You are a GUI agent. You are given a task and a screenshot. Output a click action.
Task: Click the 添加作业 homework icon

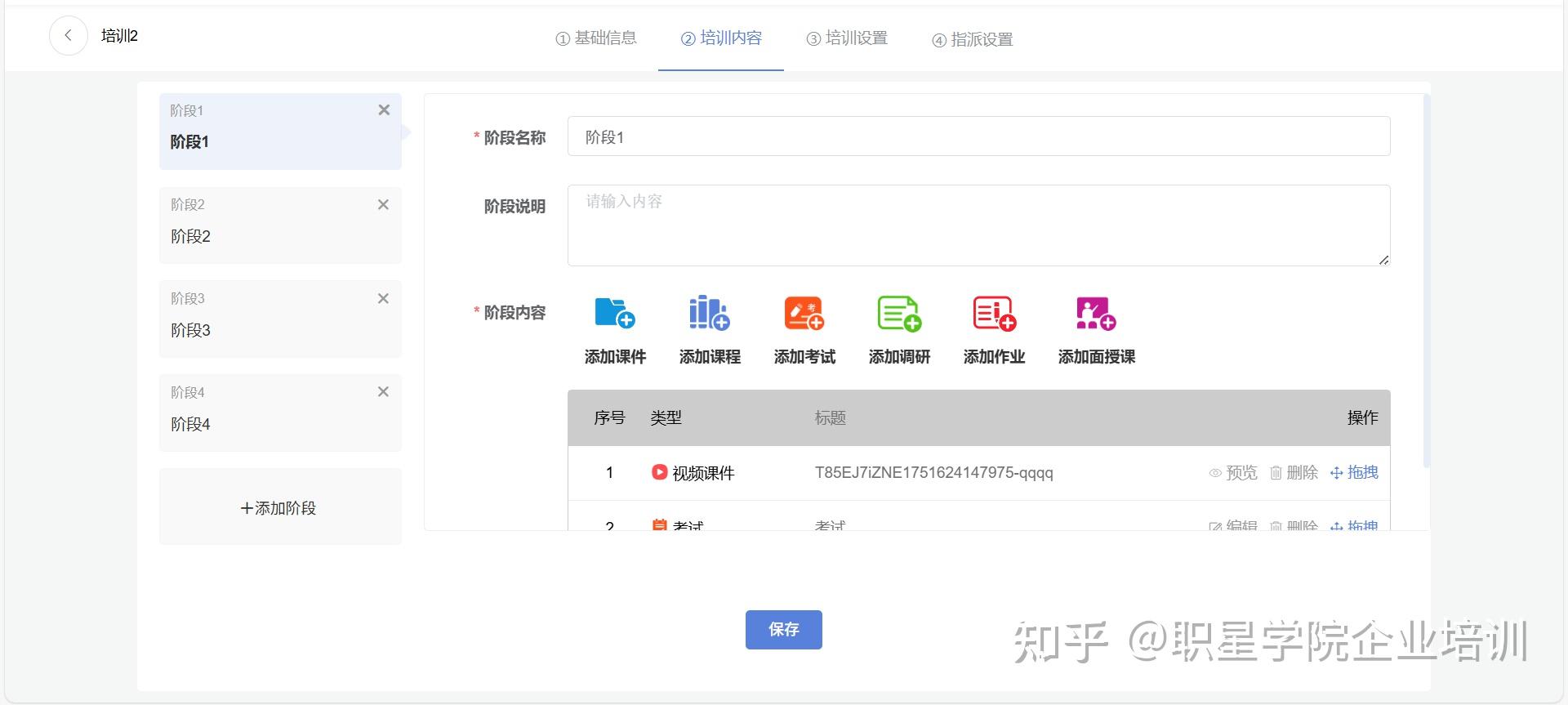coord(994,314)
